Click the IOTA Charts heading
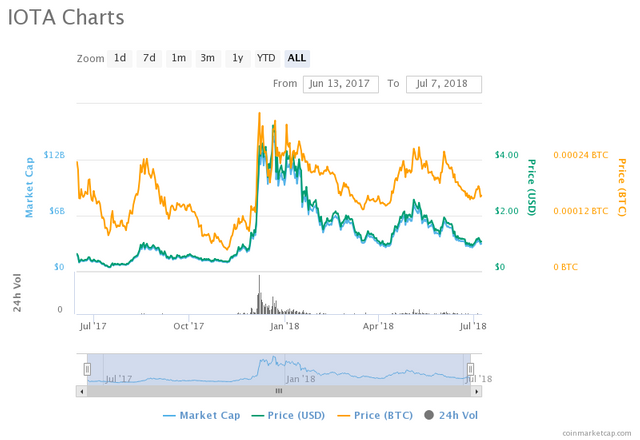 pos(66,18)
